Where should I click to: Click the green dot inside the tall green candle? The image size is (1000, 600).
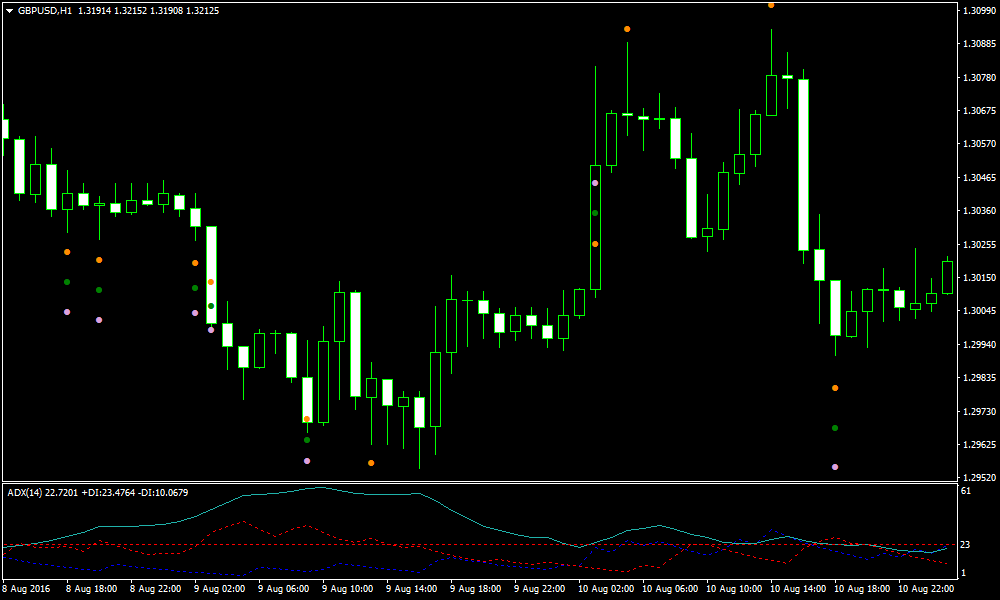click(x=594, y=212)
